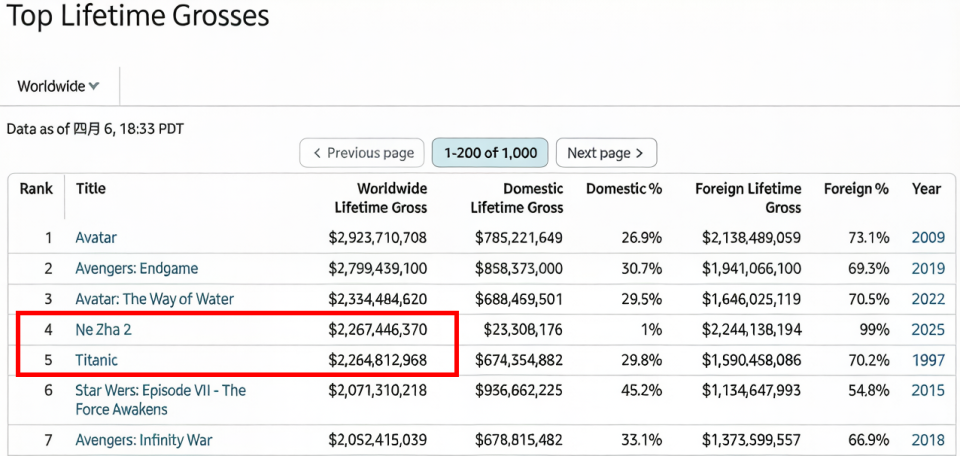Open the 2015 year link
Screen dimensions: 960x456
[x=927, y=390]
